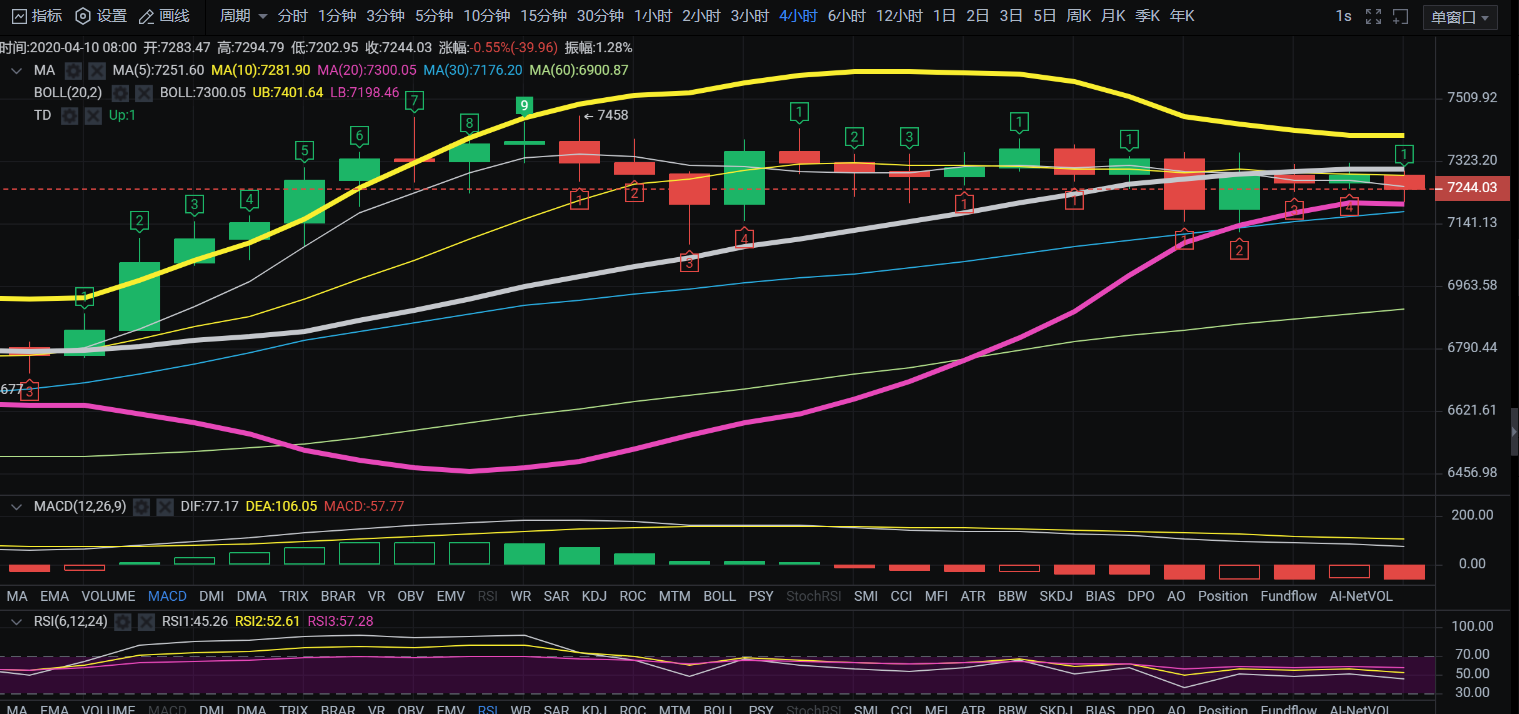Image resolution: width=1519 pixels, height=714 pixels.
Task: Open the 单窗口 window layout dropdown
Action: click(1460, 17)
